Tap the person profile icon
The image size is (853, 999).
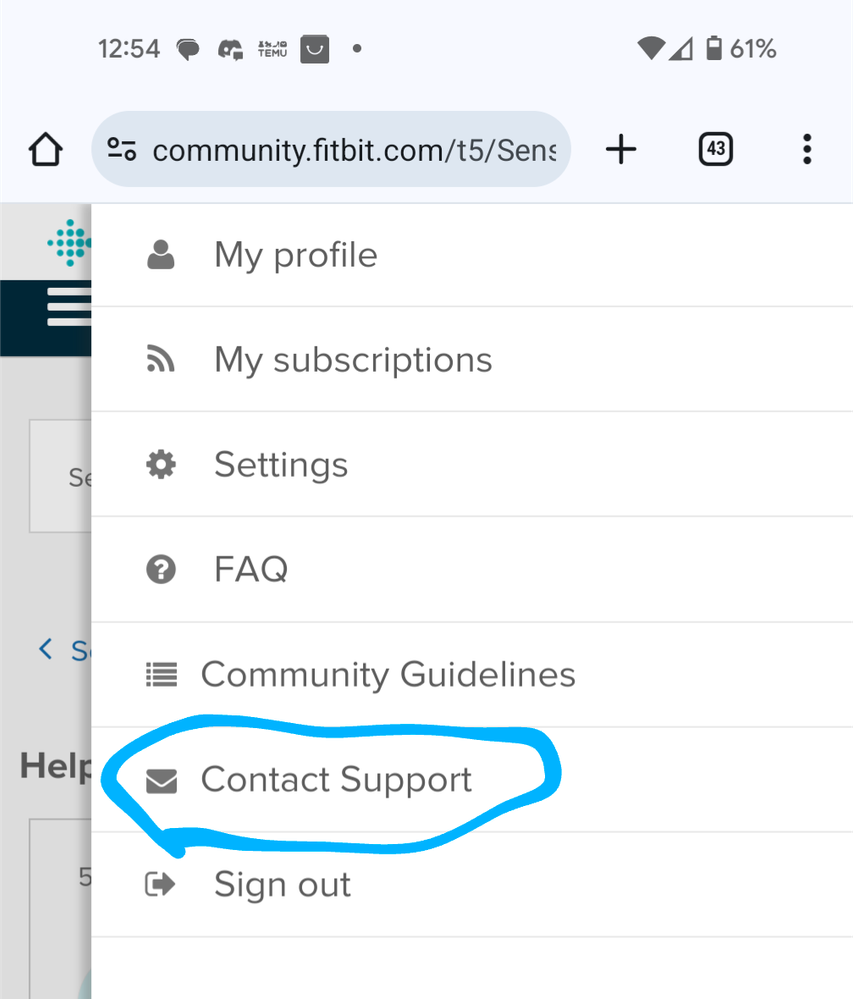click(161, 255)
